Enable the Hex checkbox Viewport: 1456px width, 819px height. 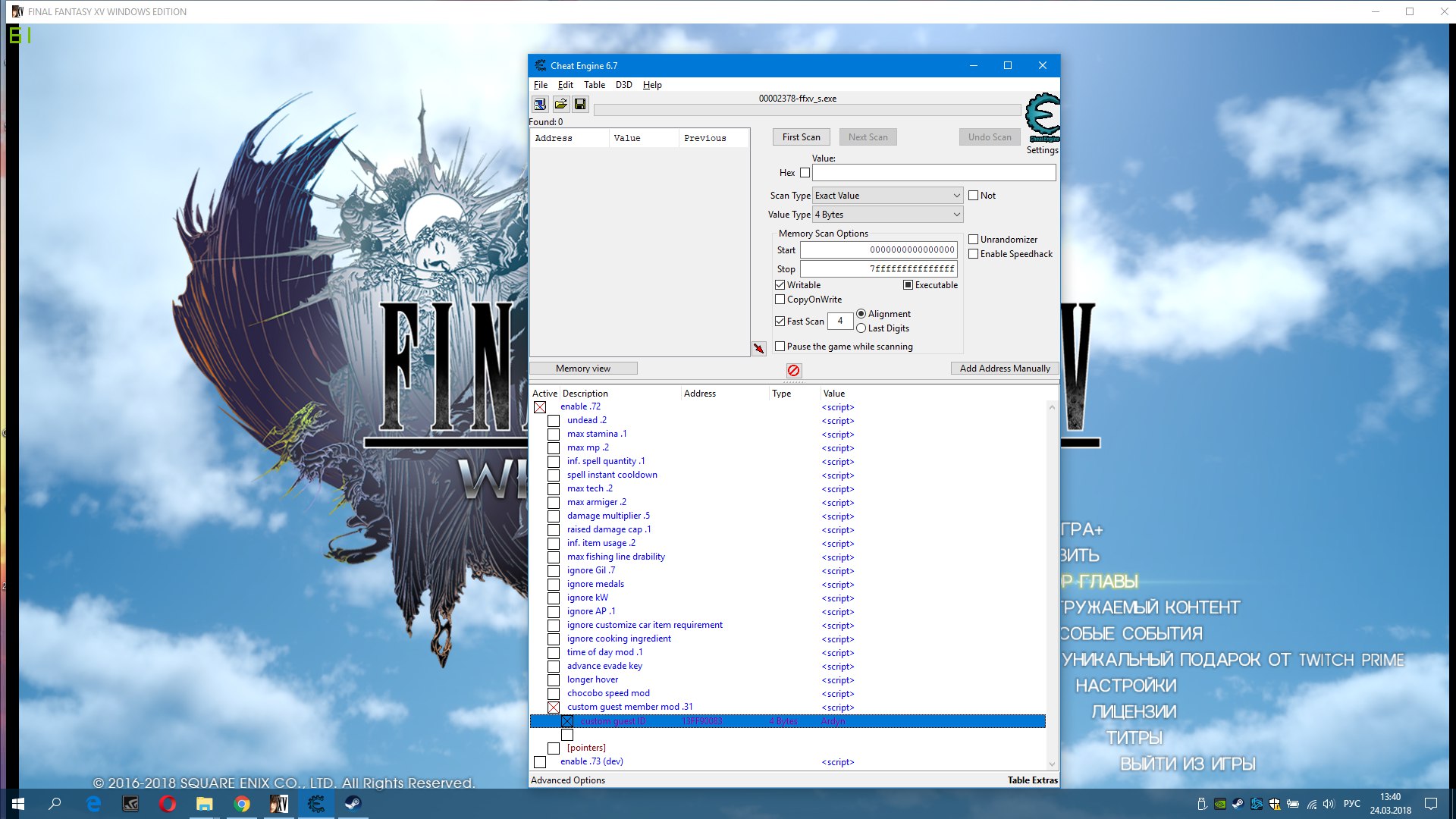pos(805,173)
